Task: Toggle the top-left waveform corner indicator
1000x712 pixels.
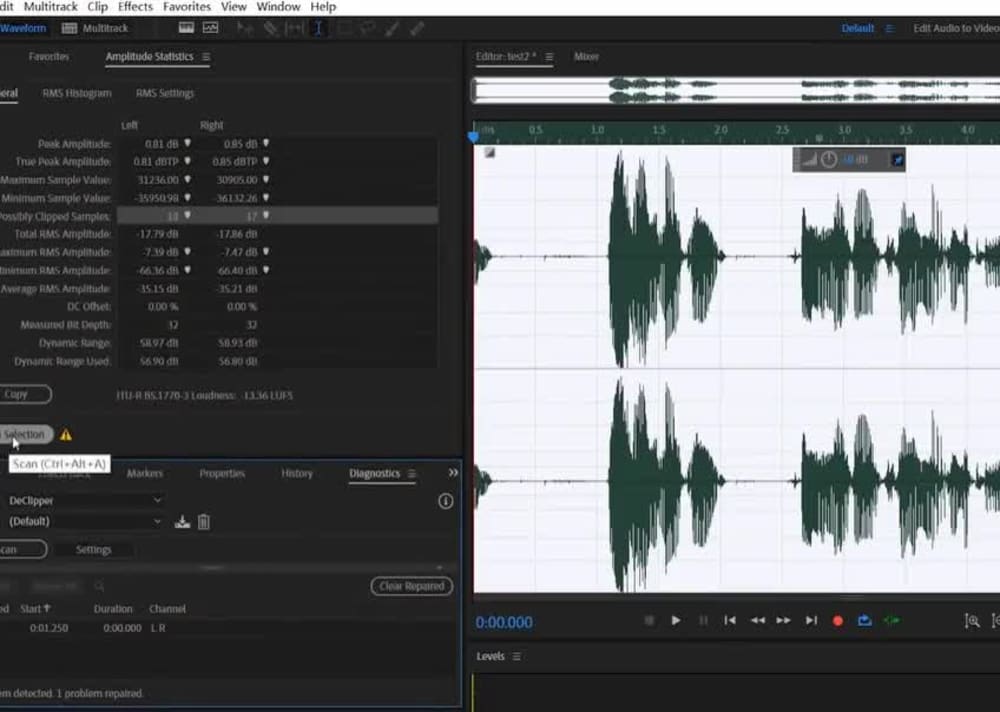Action: pyautogui.click(x=489, y=152)
